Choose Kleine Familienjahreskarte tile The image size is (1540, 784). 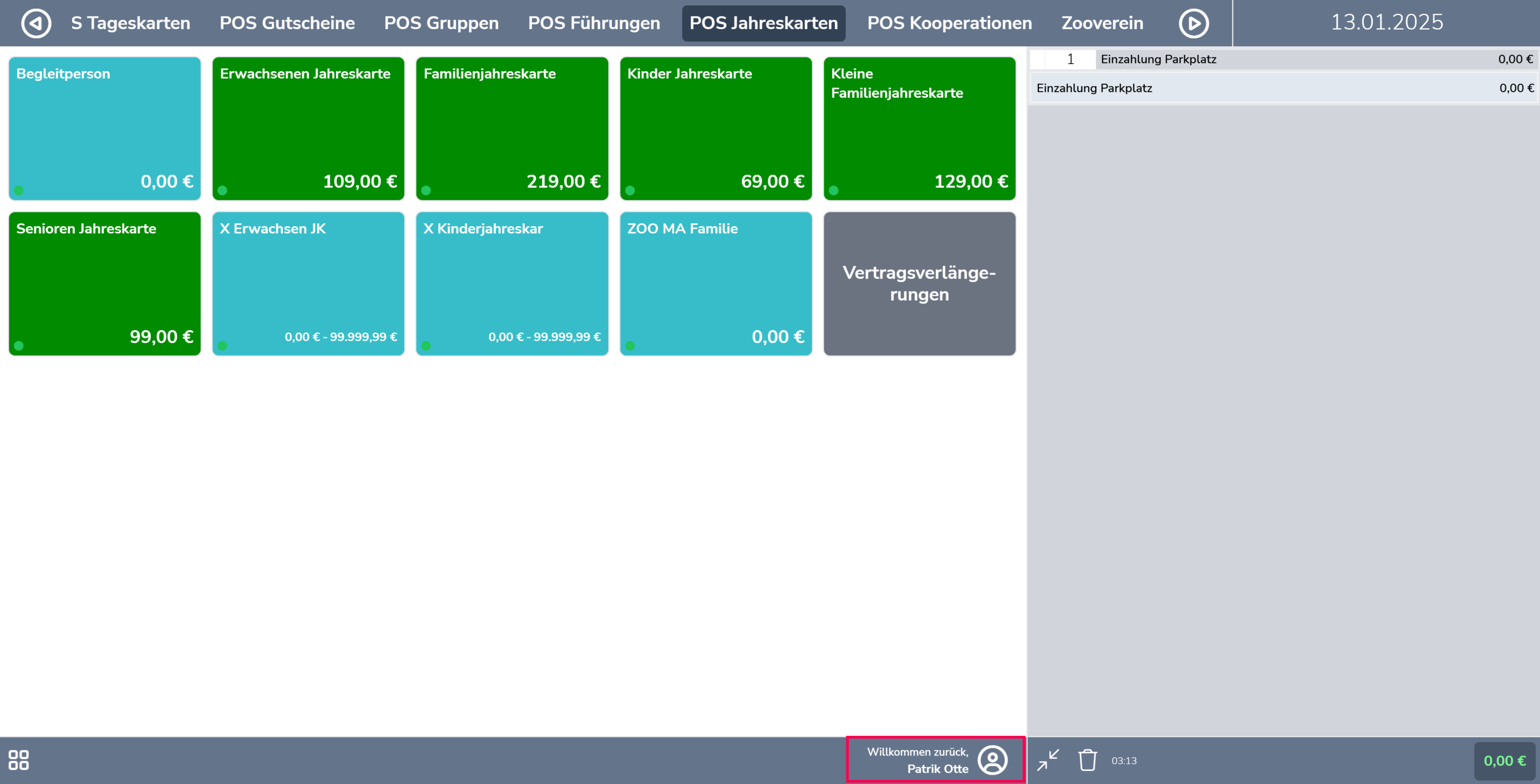919,128
